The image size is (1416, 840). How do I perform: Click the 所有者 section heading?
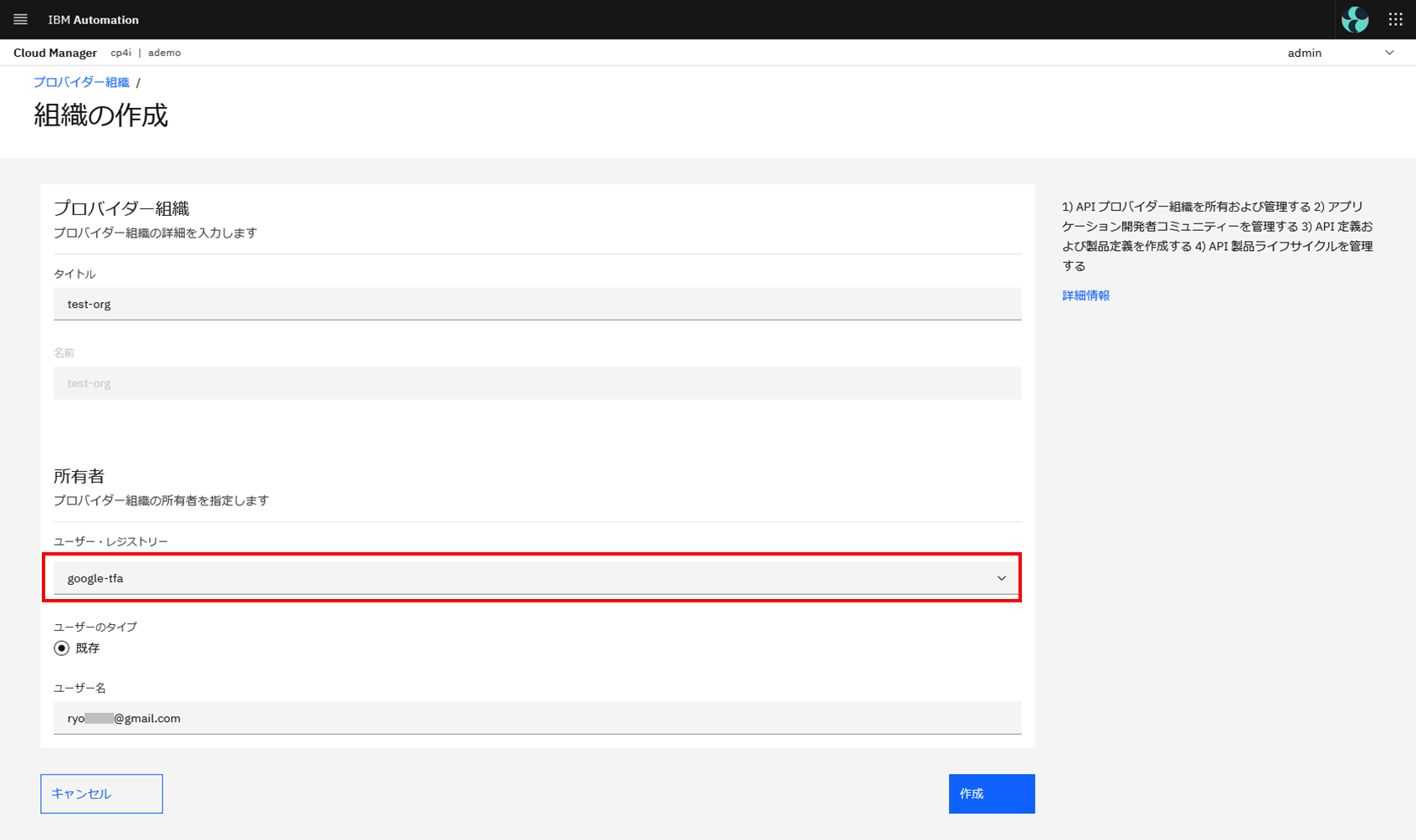coord(79,476)
